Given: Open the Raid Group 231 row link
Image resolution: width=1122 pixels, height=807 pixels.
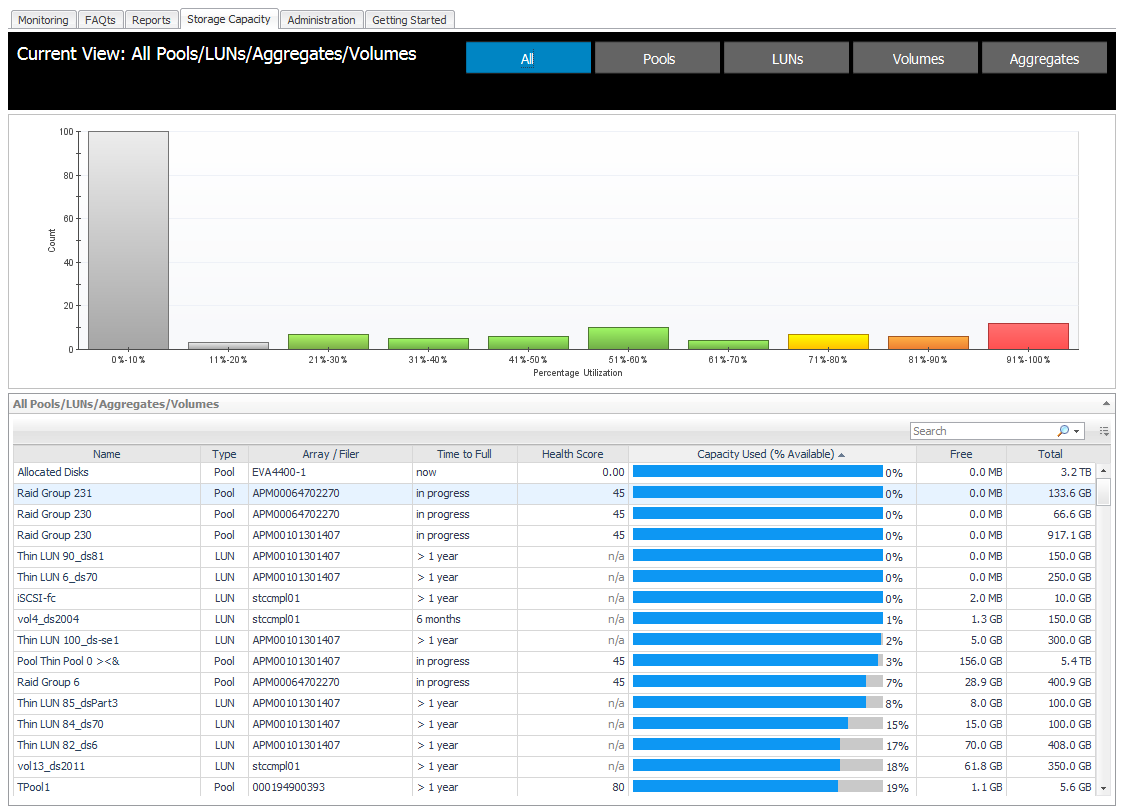Looking at the screenshot, I should coord(54,493).
